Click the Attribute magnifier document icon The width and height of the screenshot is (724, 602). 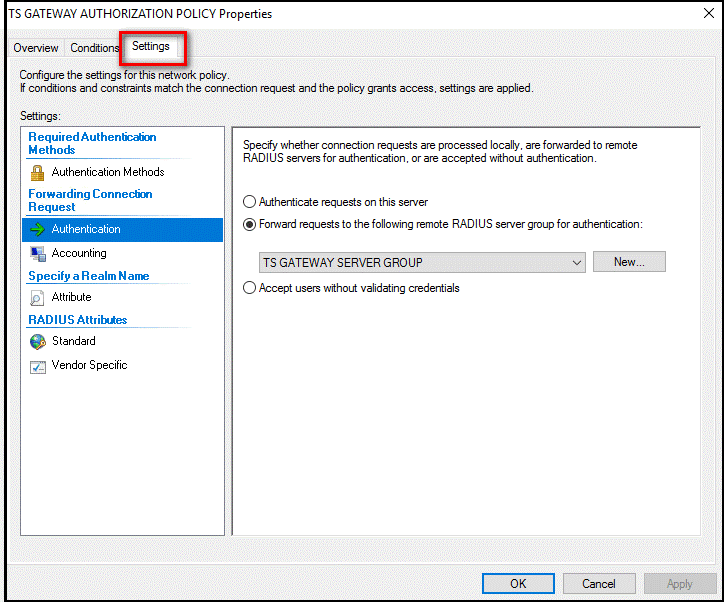pos(37,298)
